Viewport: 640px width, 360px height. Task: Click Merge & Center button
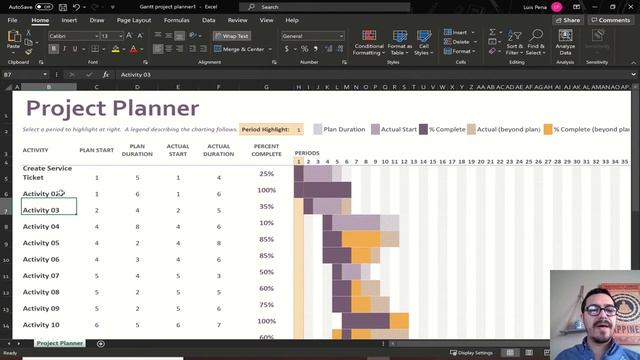pyautogui.click(x=239, y=49)
